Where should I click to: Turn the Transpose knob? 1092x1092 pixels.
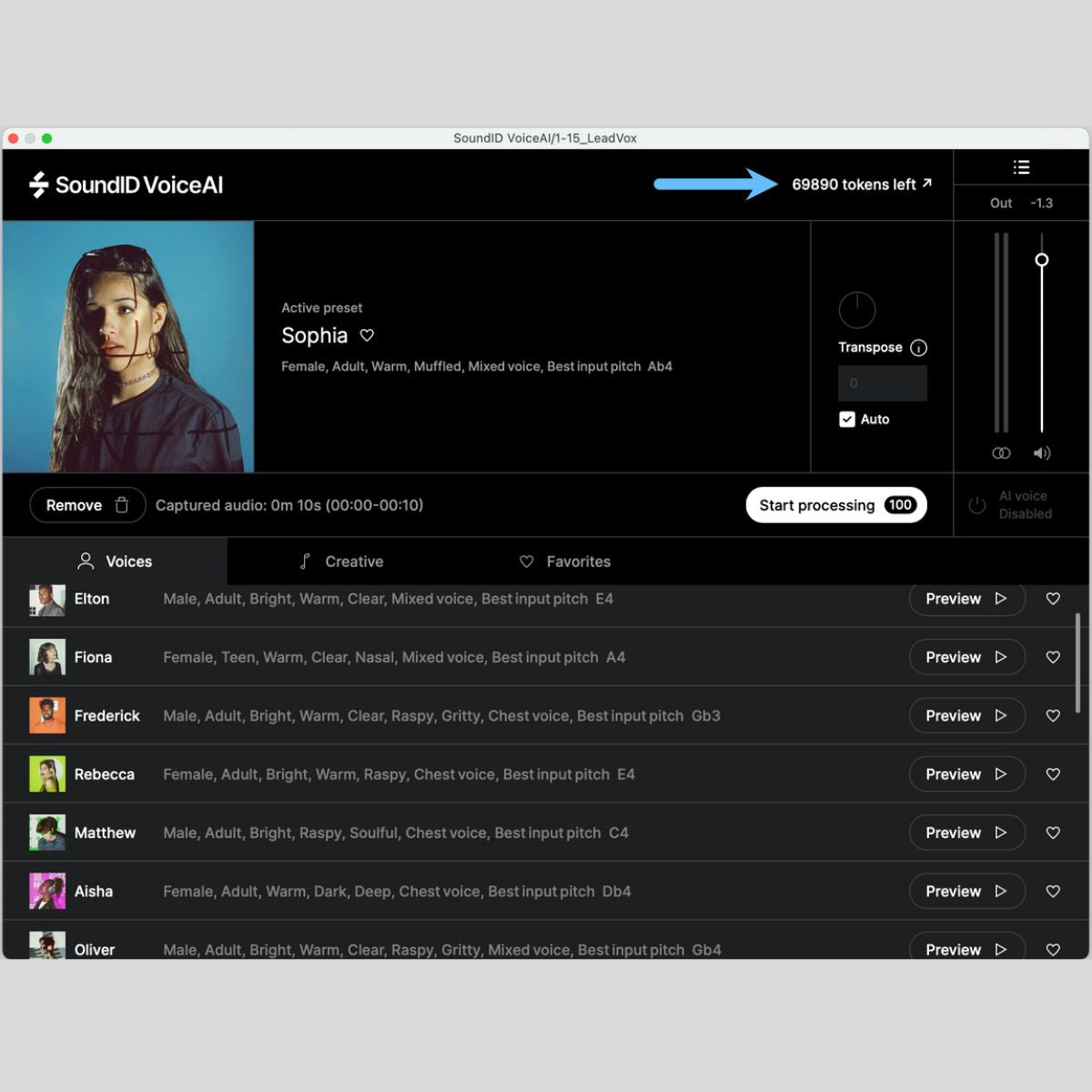point(856,310)
